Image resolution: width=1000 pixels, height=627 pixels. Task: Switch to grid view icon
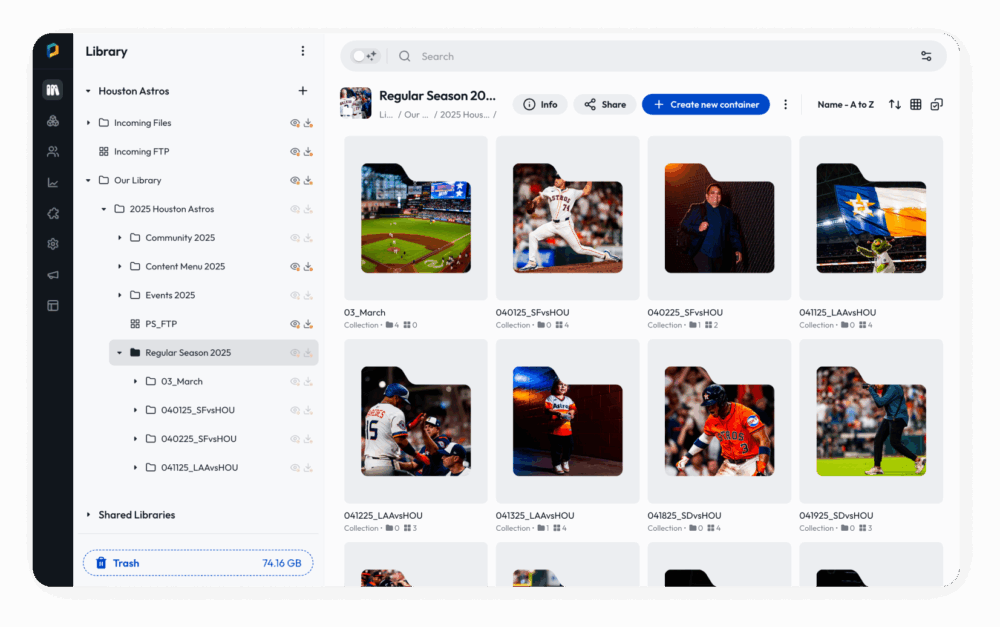[x=916, y=105]
